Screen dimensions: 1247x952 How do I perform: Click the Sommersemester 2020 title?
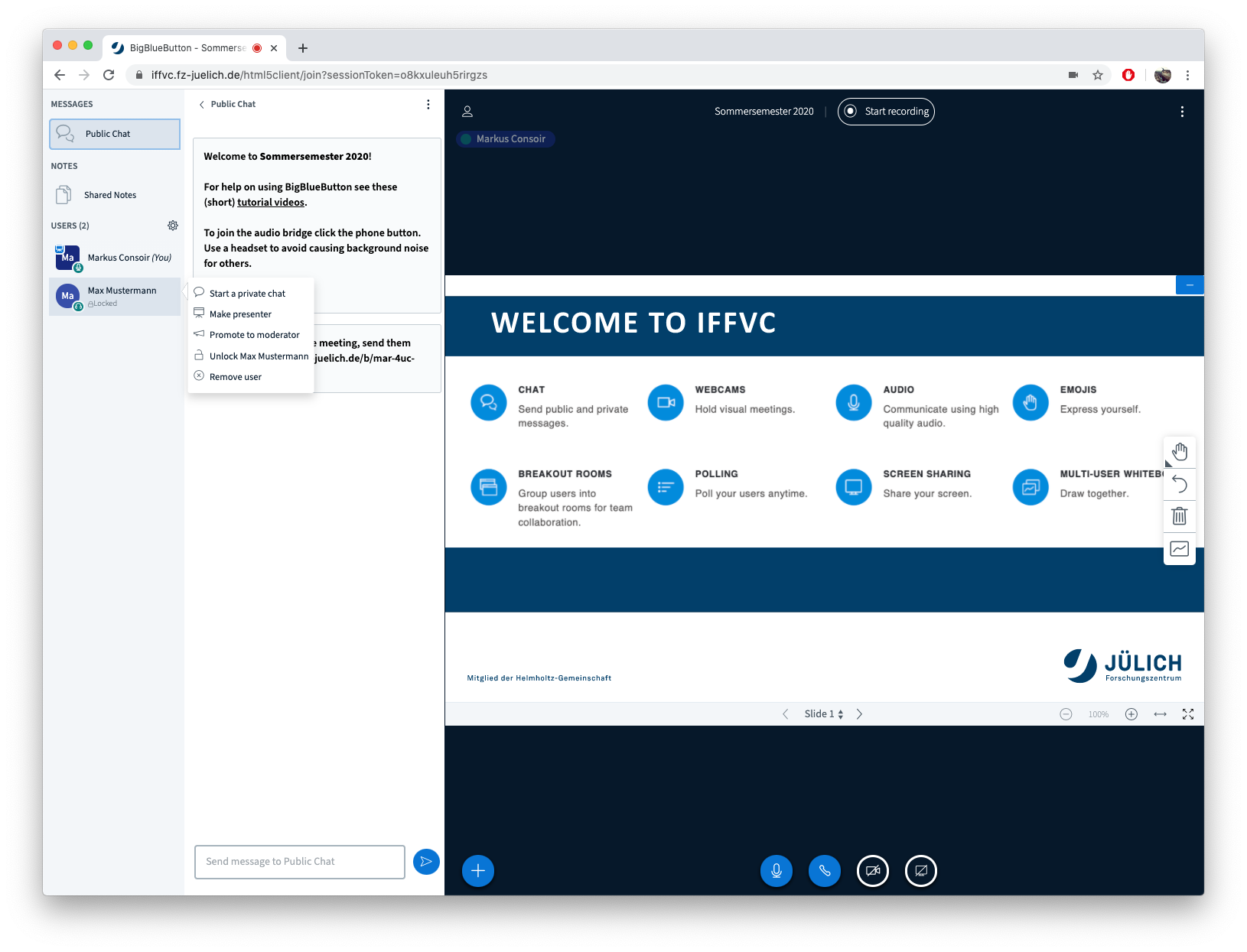pyautogui.click(x=764, y=112)
